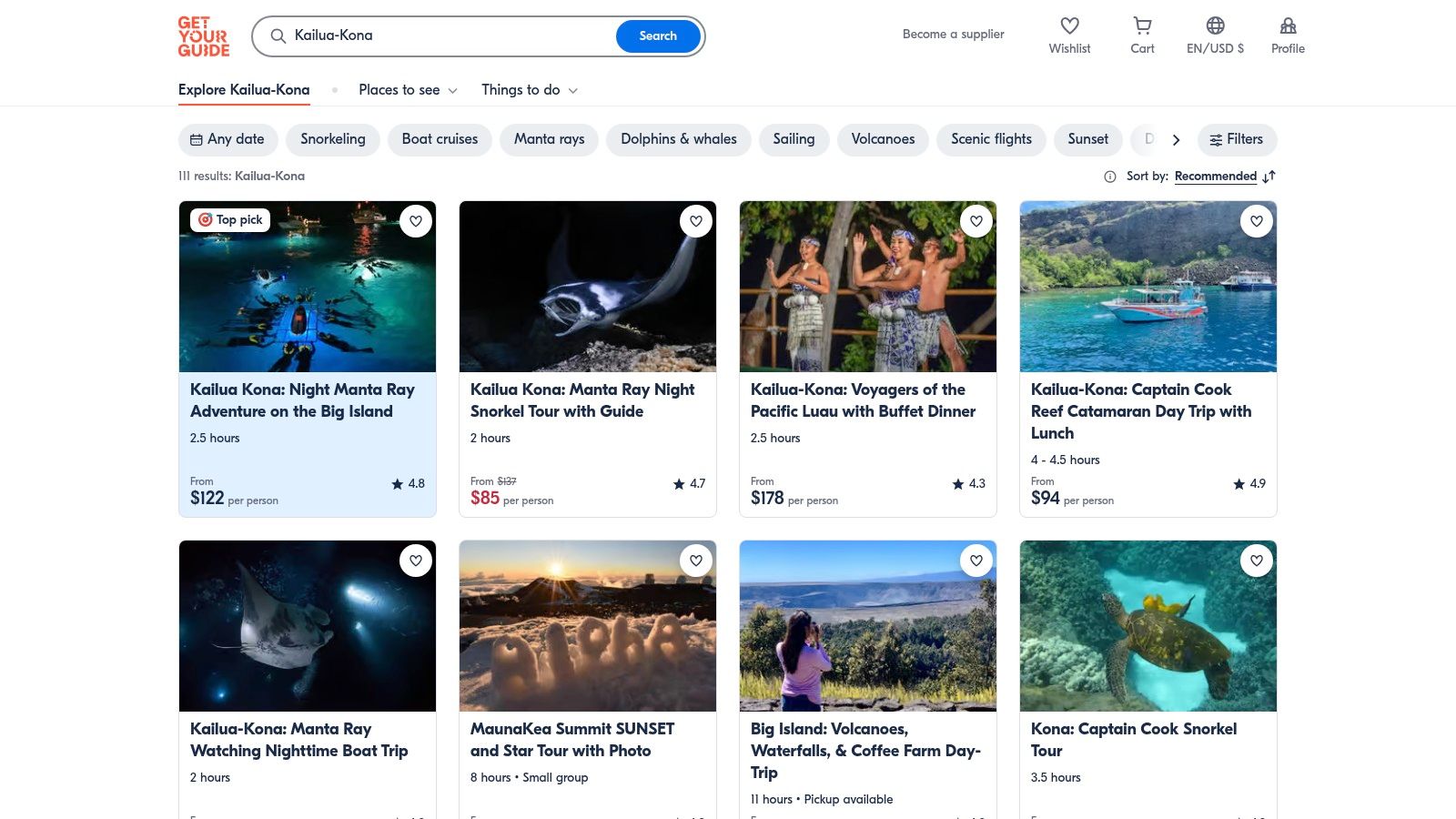Image resolution: width=1456 pixels, height=819 pixels.
Task: Favorite the Night Manta Ray Adventure tour
Action: [416, 221]
